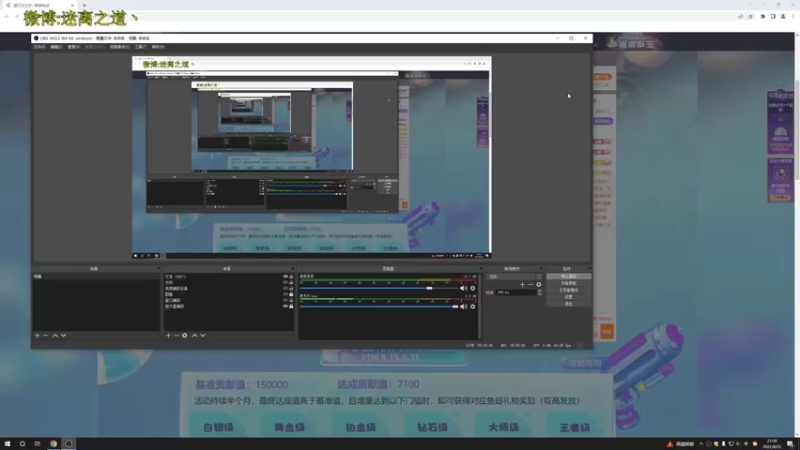Viewport: 800px width, 450px height.
Task: Click the Chrome extensions puzzle icon
Action: coord(763,16)
